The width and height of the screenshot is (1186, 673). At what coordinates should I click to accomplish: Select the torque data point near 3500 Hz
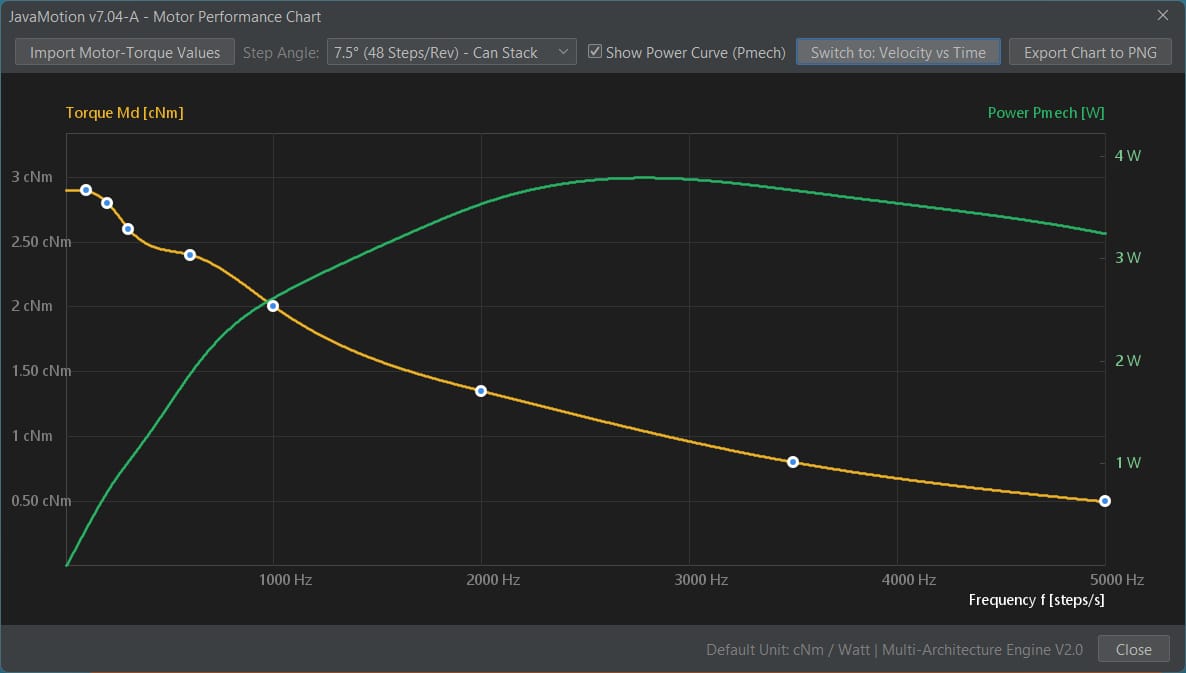tap(793, 462)
